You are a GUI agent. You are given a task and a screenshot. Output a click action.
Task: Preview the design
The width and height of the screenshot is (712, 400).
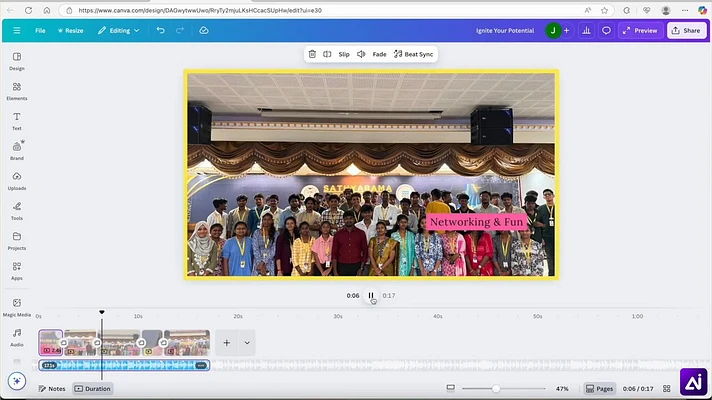click(640, 30)
